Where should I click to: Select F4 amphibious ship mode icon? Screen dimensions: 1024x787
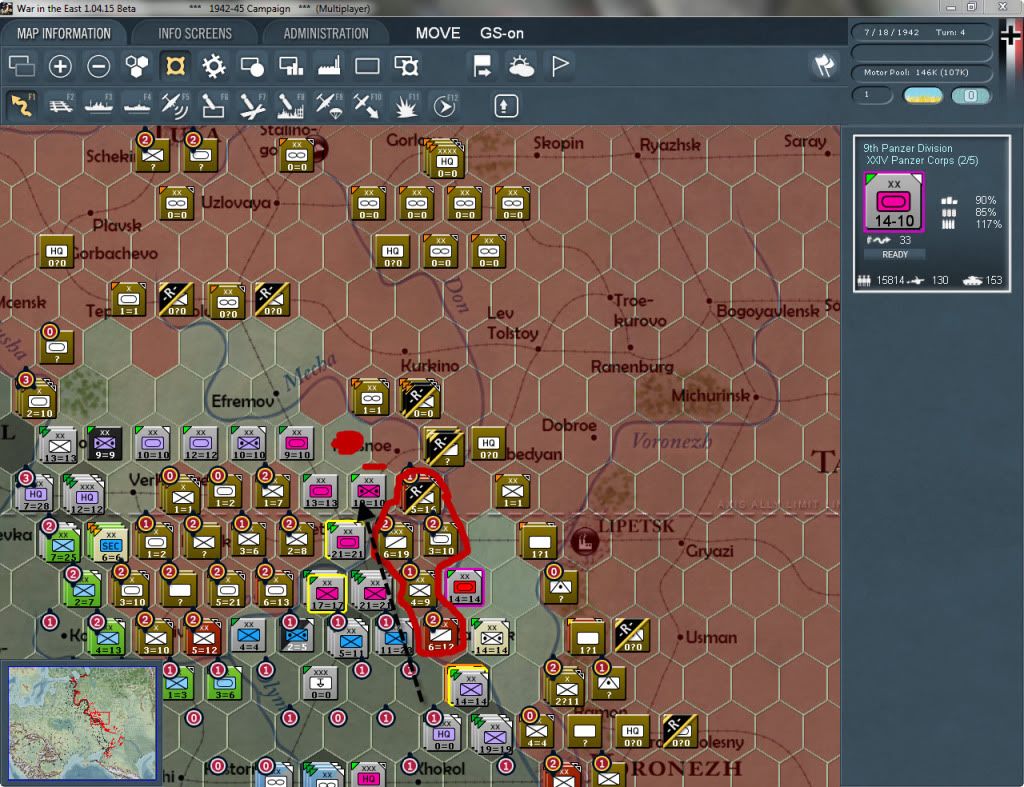point(137,106)
